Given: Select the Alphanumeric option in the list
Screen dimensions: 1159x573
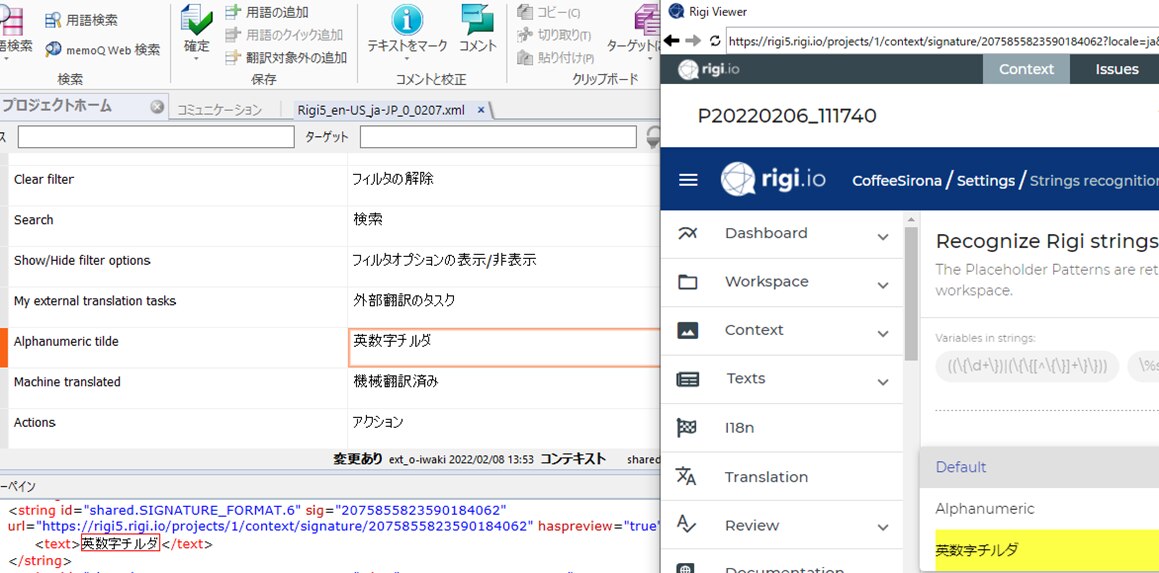Looking at the screenshot, I should click(x=985, y=509).
